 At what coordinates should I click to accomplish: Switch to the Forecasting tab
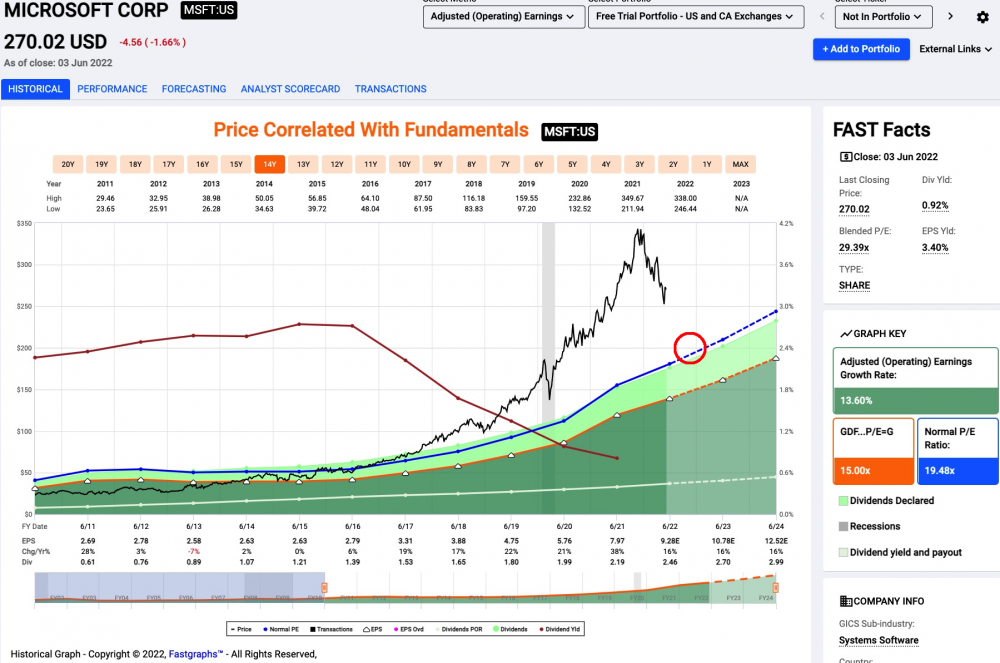[x=194, y=89]
